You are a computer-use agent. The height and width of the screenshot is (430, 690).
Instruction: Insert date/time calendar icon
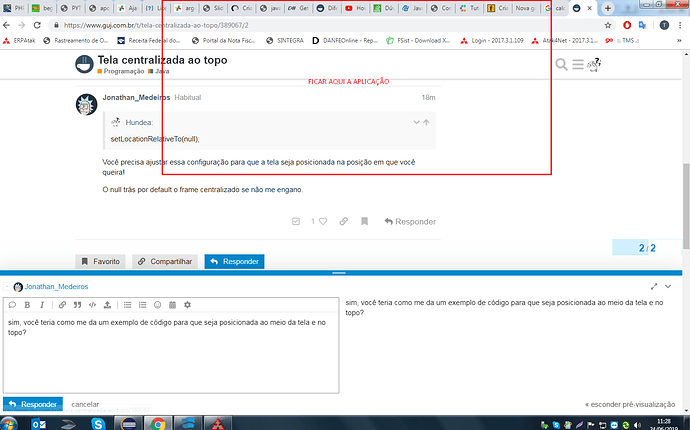click(x=172, y=305)
